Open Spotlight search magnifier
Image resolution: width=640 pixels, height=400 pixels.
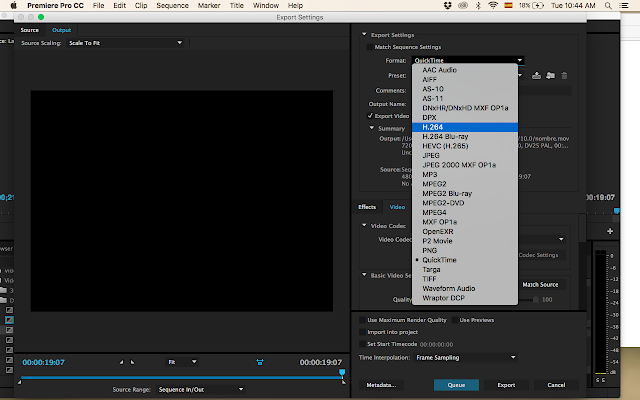608,5
